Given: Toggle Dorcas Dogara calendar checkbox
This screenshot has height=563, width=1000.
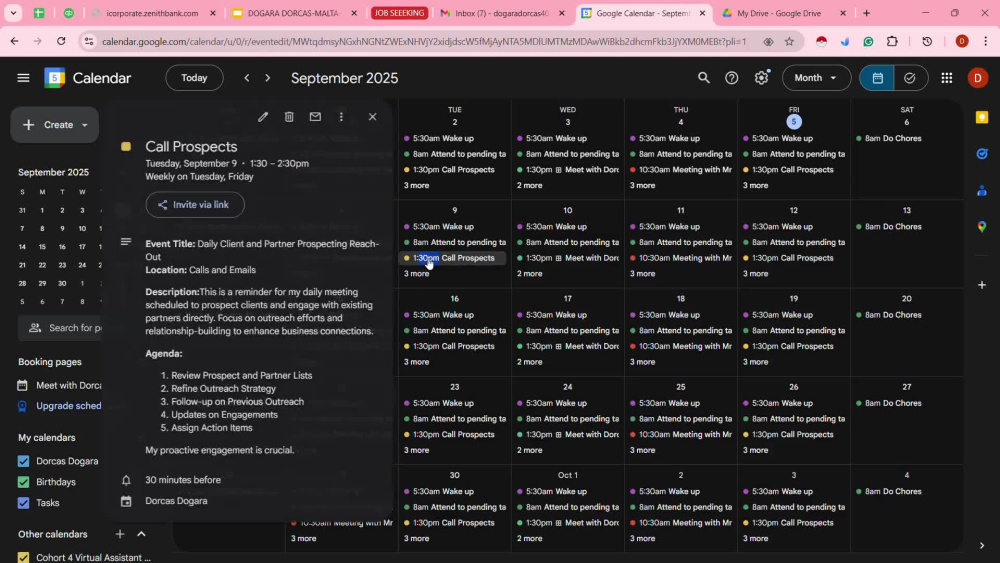Looking at the screenshot, I should (x=24, y=461).
